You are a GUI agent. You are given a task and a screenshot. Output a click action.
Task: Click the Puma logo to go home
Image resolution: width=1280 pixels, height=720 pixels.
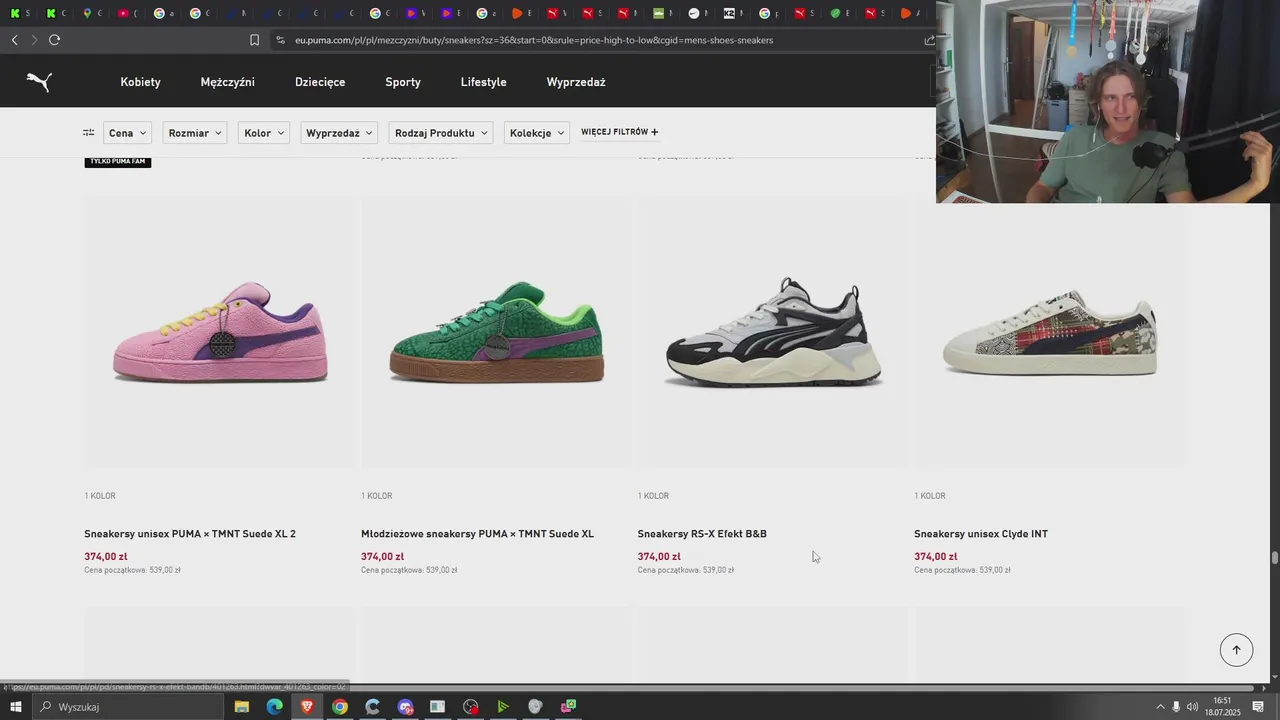[39, 82]
